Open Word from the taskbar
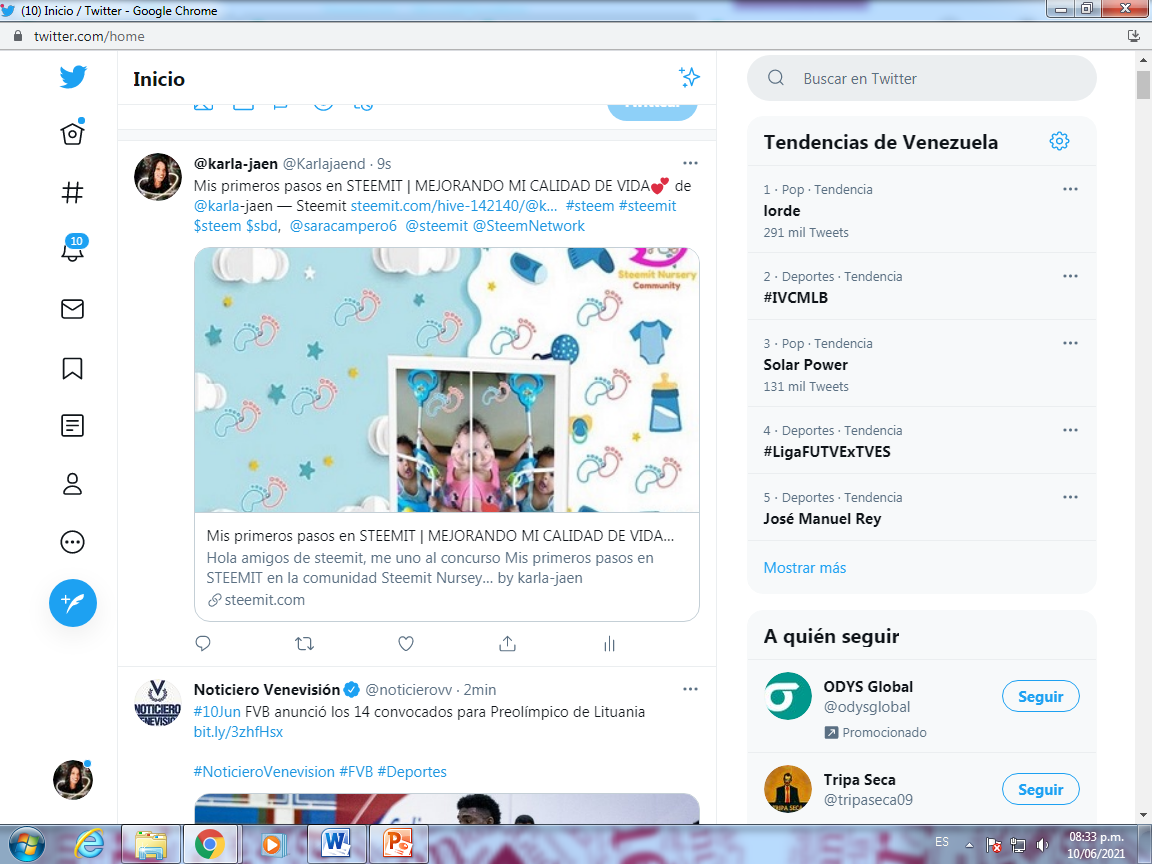The height and width of the screenshot is (864, 1152). (336, 844)
